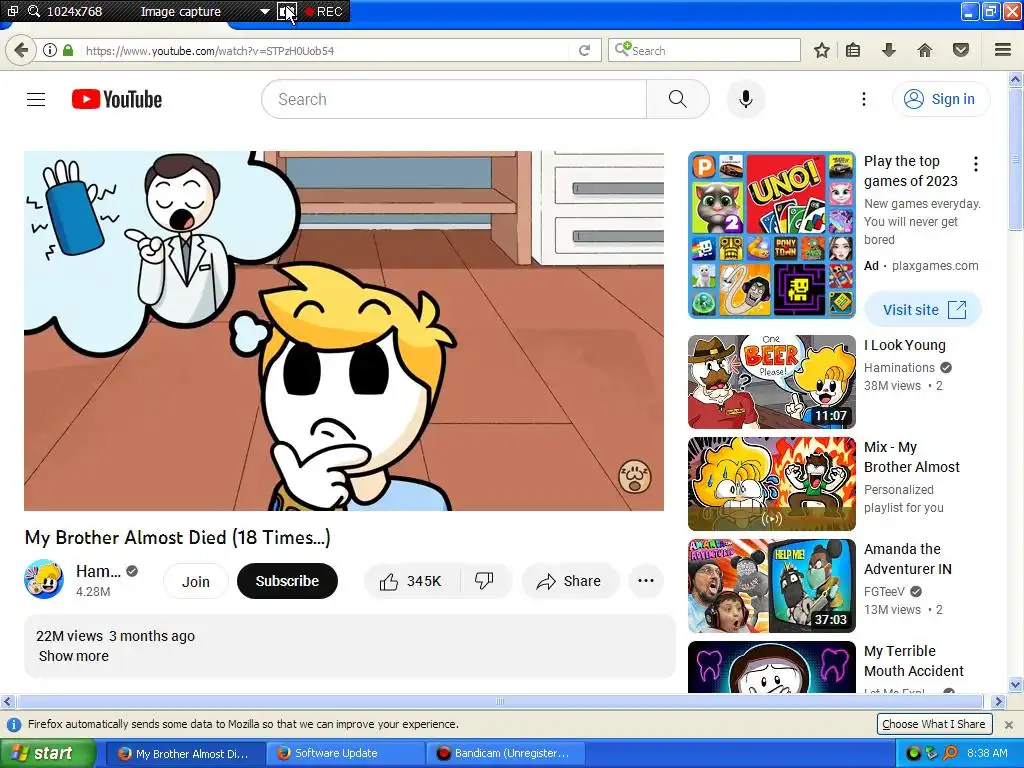Open the Firefox search engine selector

(622, 49)
